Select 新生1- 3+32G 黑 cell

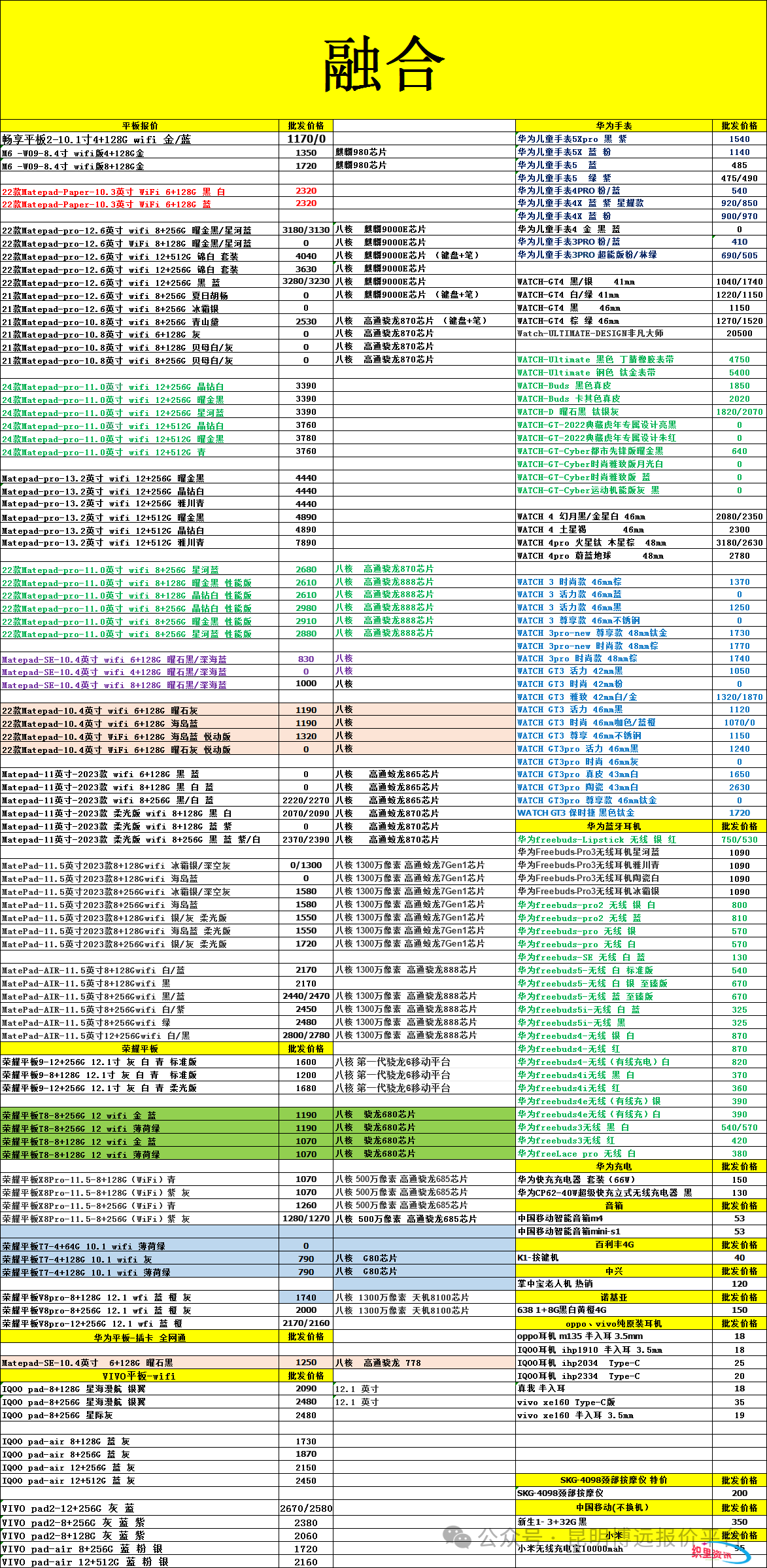point(614,1522)
